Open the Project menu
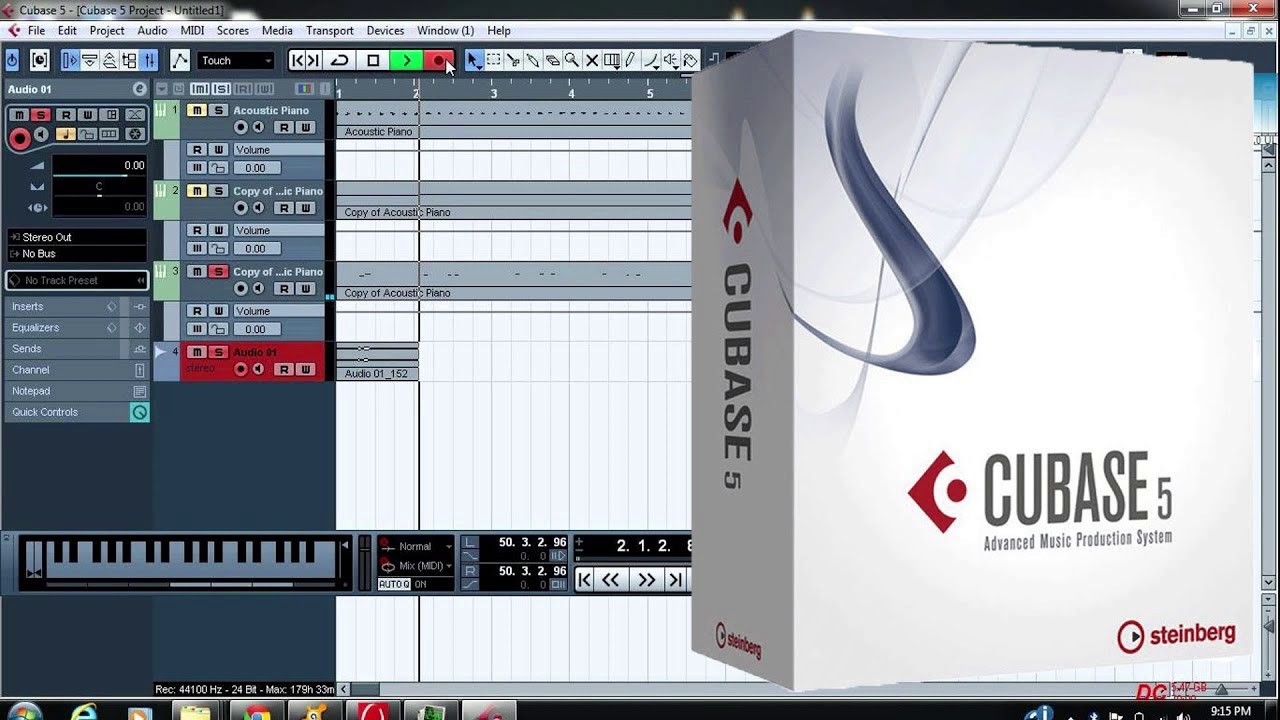This screenshot has height=720, width=1280. coord(107,31)
